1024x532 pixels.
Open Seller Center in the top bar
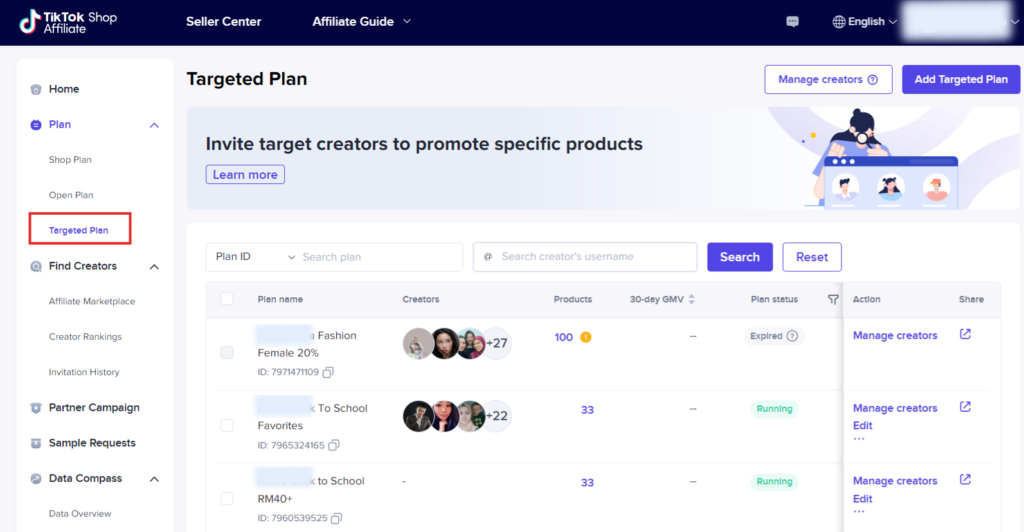(x=223, y=22)
